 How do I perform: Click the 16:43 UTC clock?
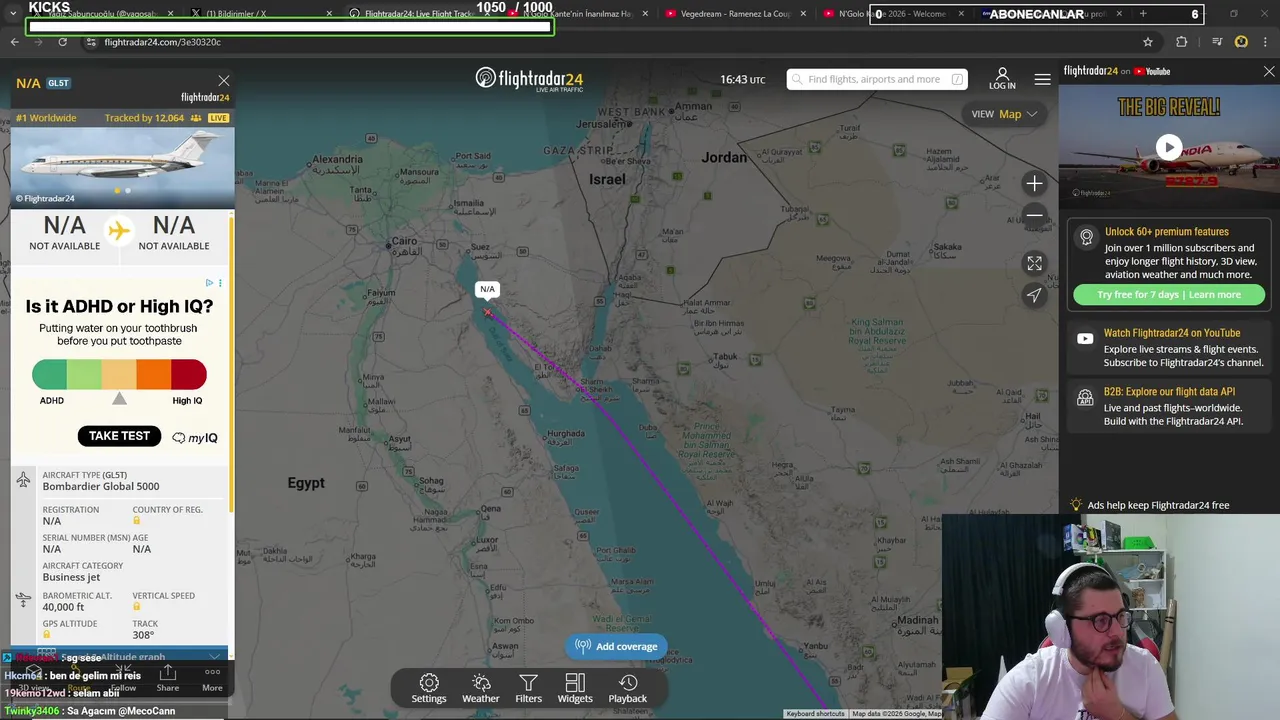(742, 79)
